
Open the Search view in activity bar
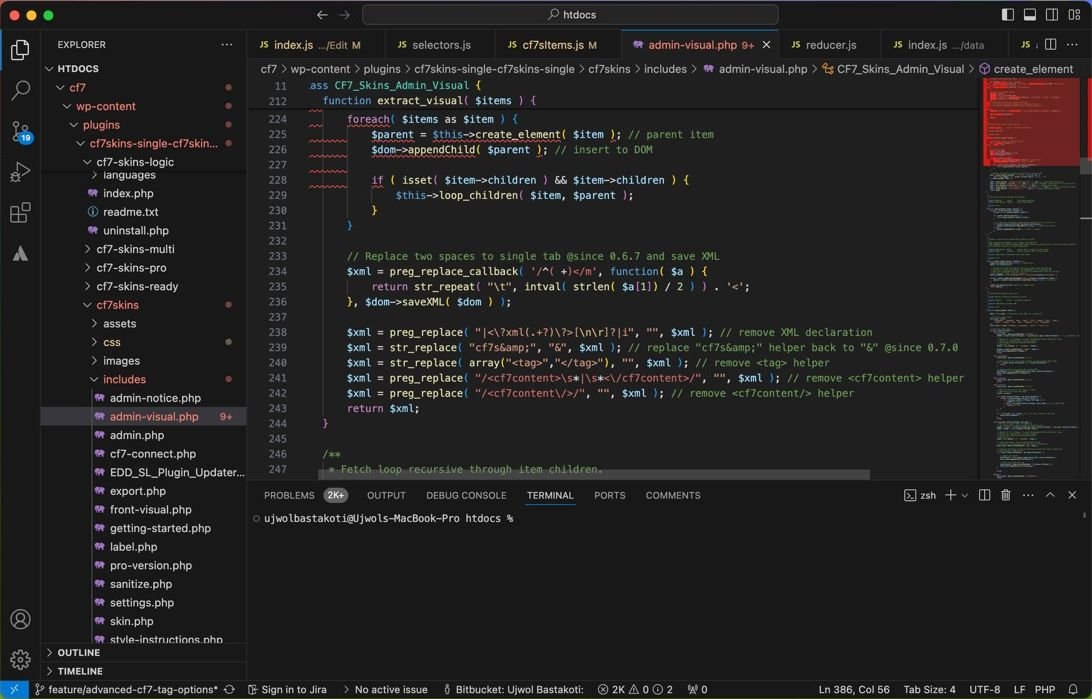click(20, 91)
